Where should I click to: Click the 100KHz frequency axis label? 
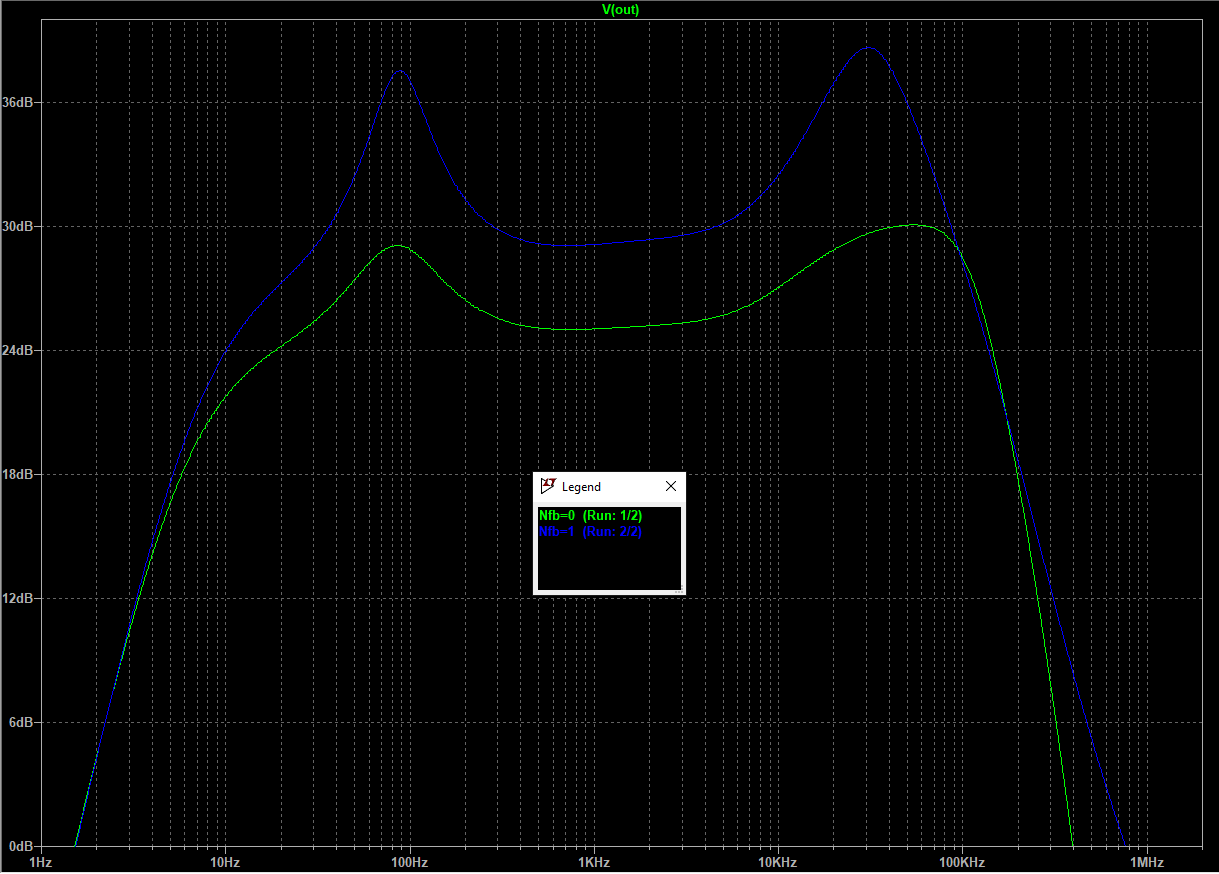pos(962,862)
